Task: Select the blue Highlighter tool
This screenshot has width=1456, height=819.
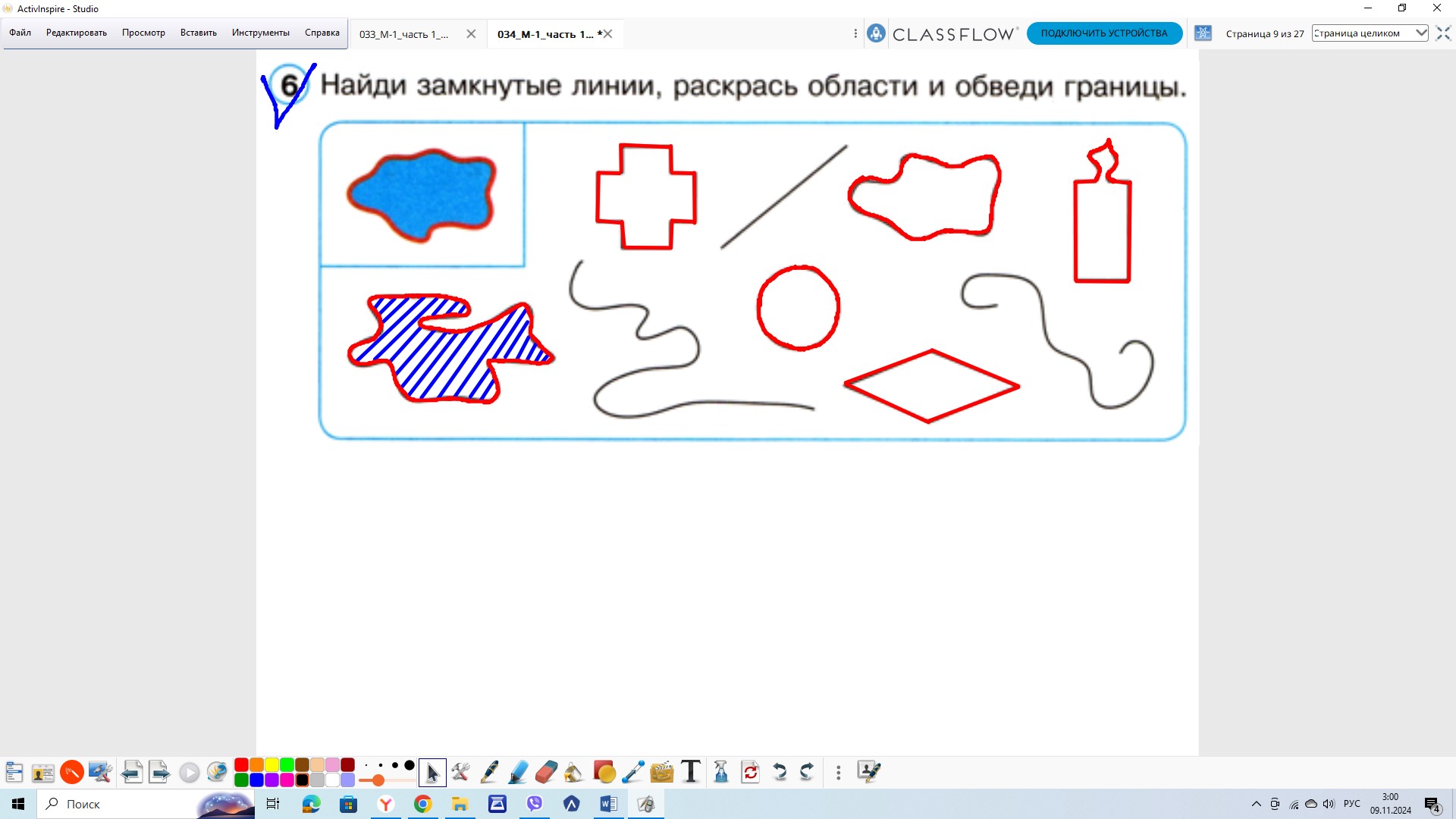Action: pyautogui.click(x=518, y=772)
